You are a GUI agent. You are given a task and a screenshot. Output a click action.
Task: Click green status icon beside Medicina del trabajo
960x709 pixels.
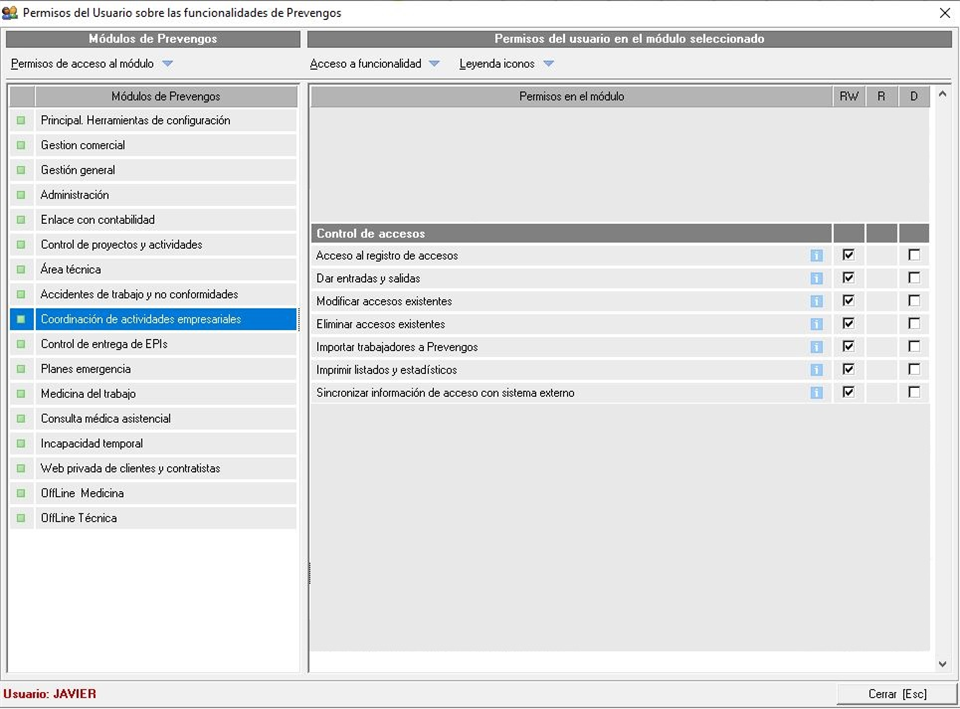(x=21, y=394)
